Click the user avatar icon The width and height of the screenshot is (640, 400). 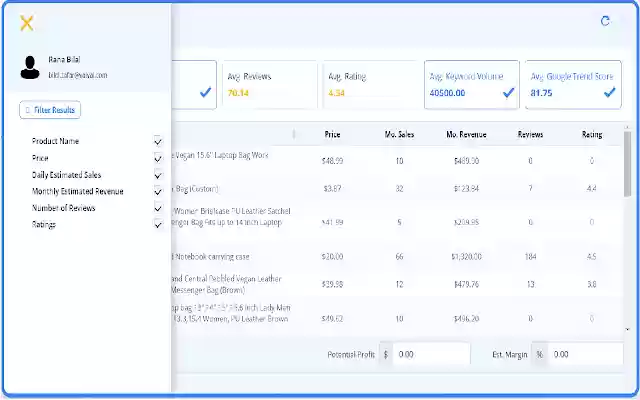coord(30,67)
